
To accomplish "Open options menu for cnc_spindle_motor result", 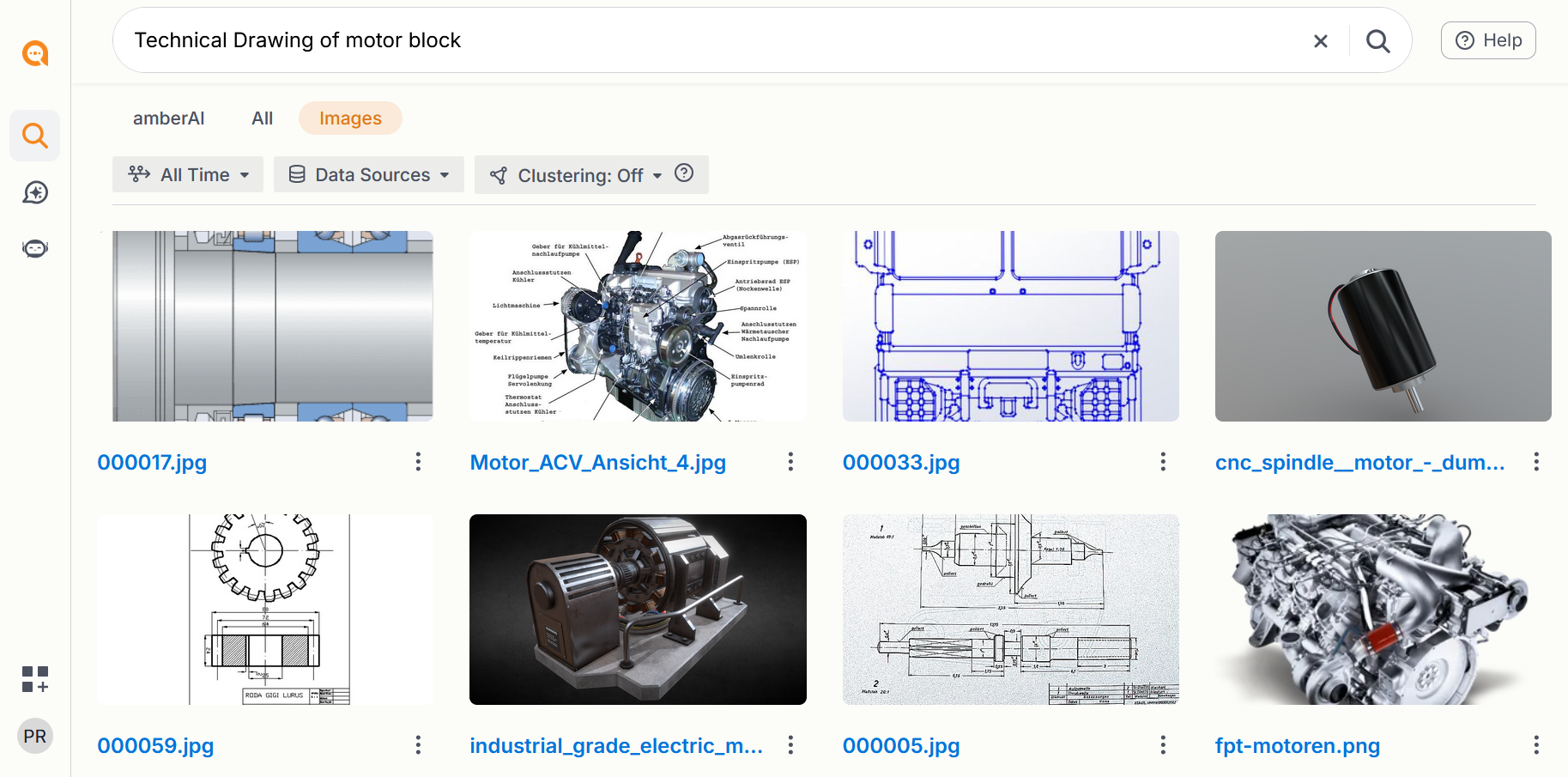I will [1536, 462].
